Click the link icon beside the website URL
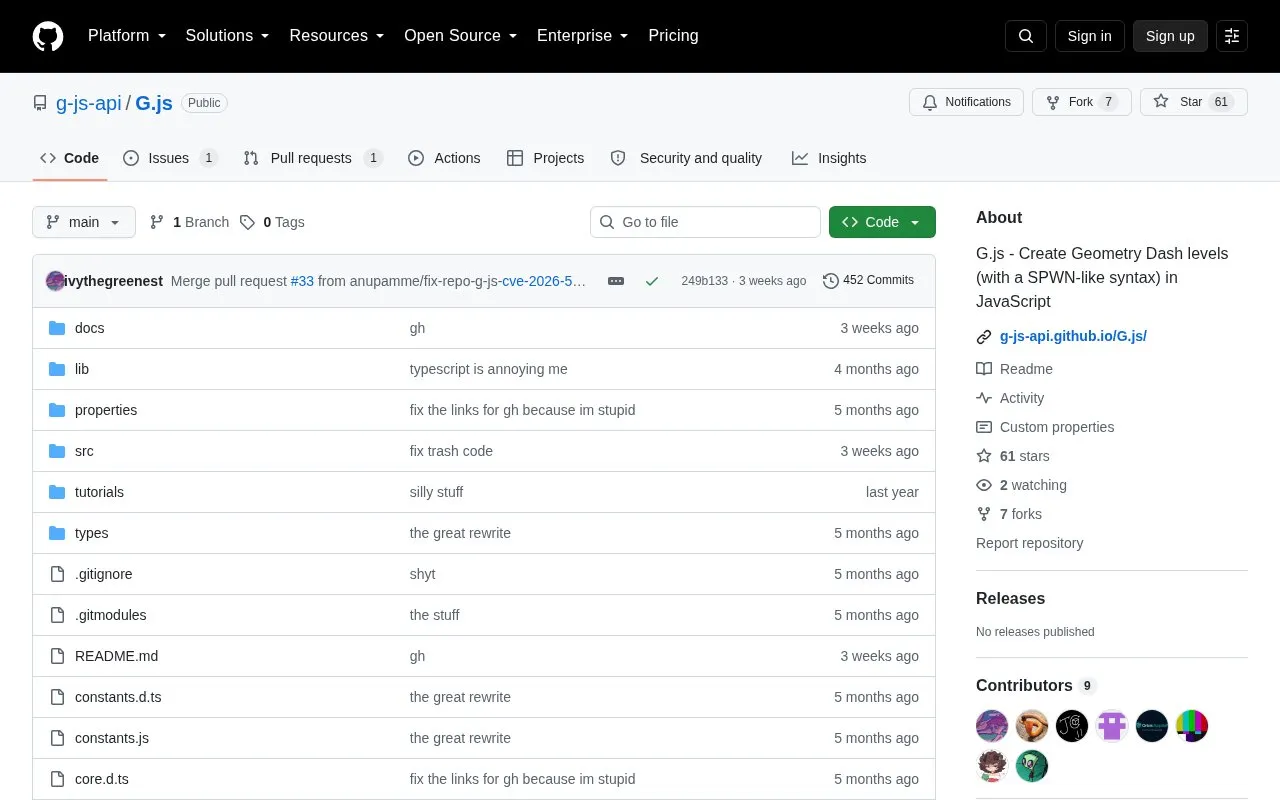1280x800 pixels. point(984,337)
